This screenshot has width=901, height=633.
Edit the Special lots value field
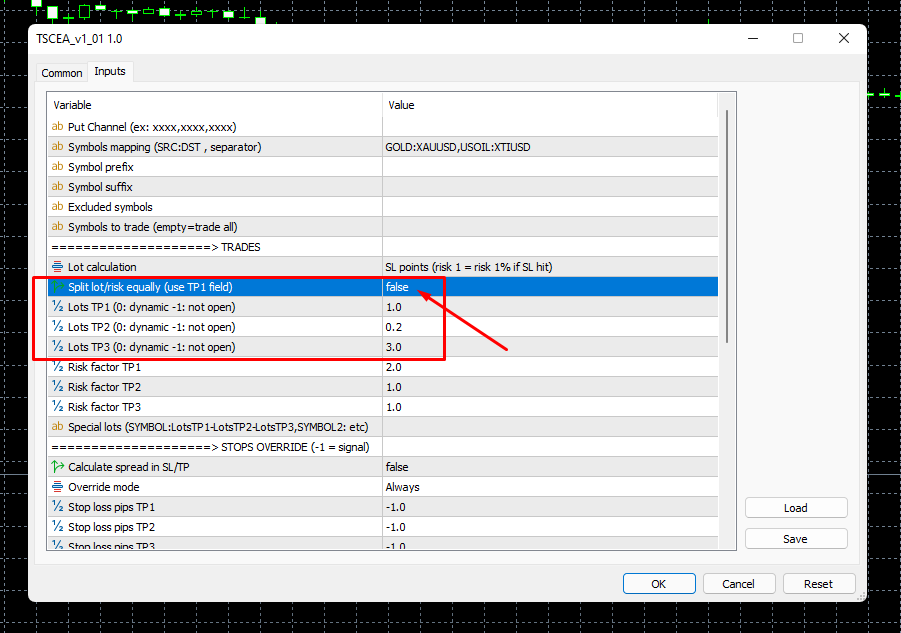[550, 427]
